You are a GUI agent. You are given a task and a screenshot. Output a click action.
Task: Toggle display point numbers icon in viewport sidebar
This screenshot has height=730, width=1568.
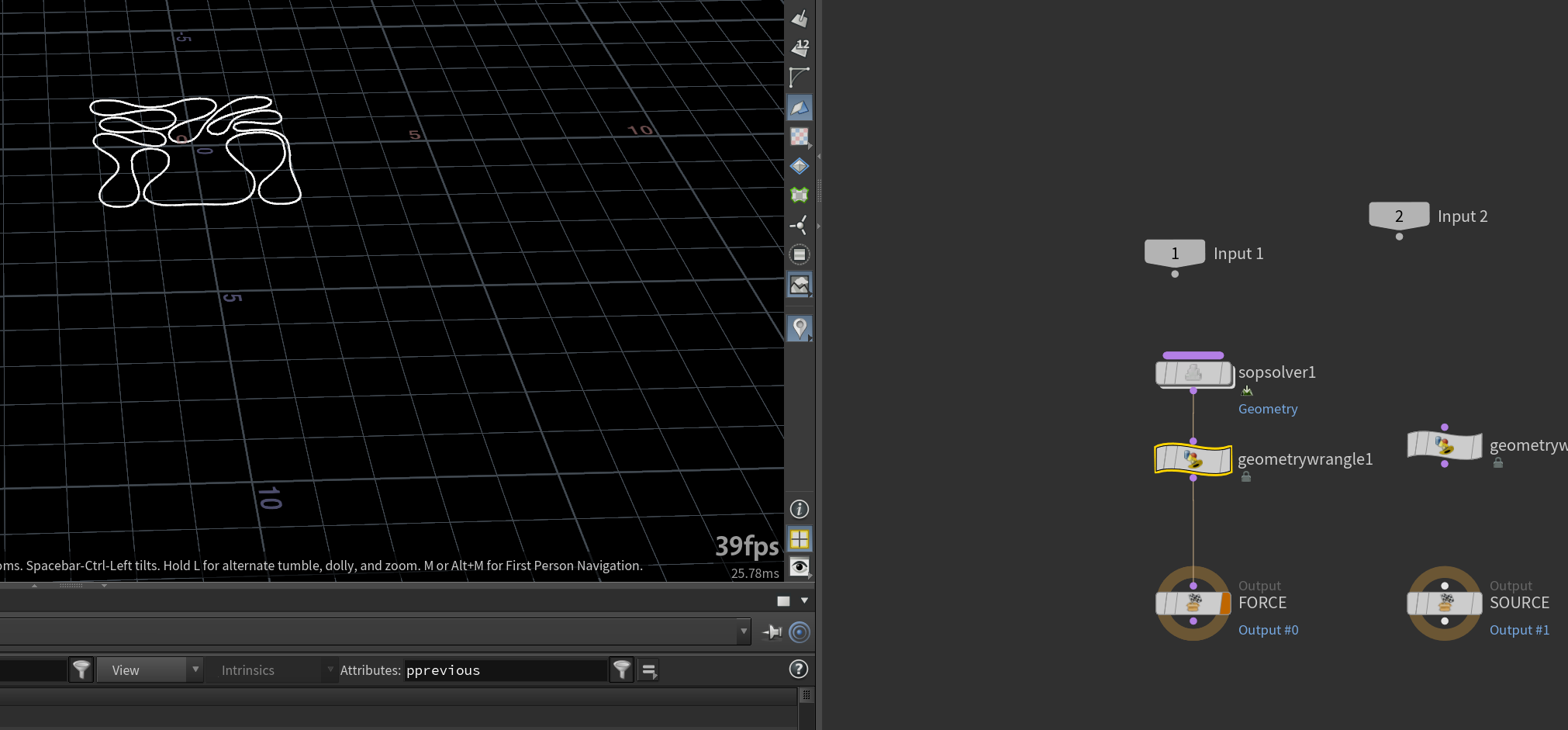[x=800, y=47]
